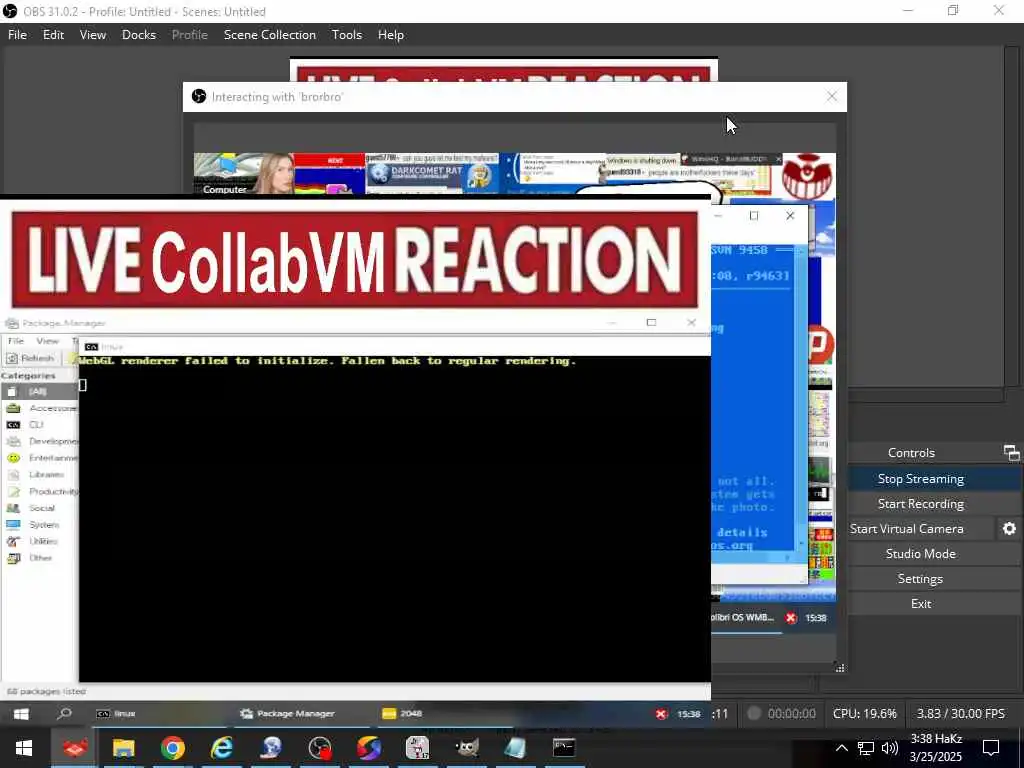The width and height of the screenshot is (1024, 768).
Task: Click the taskbar clock showing 3:38
Action: pyautogui.click(x=936, y=748)
